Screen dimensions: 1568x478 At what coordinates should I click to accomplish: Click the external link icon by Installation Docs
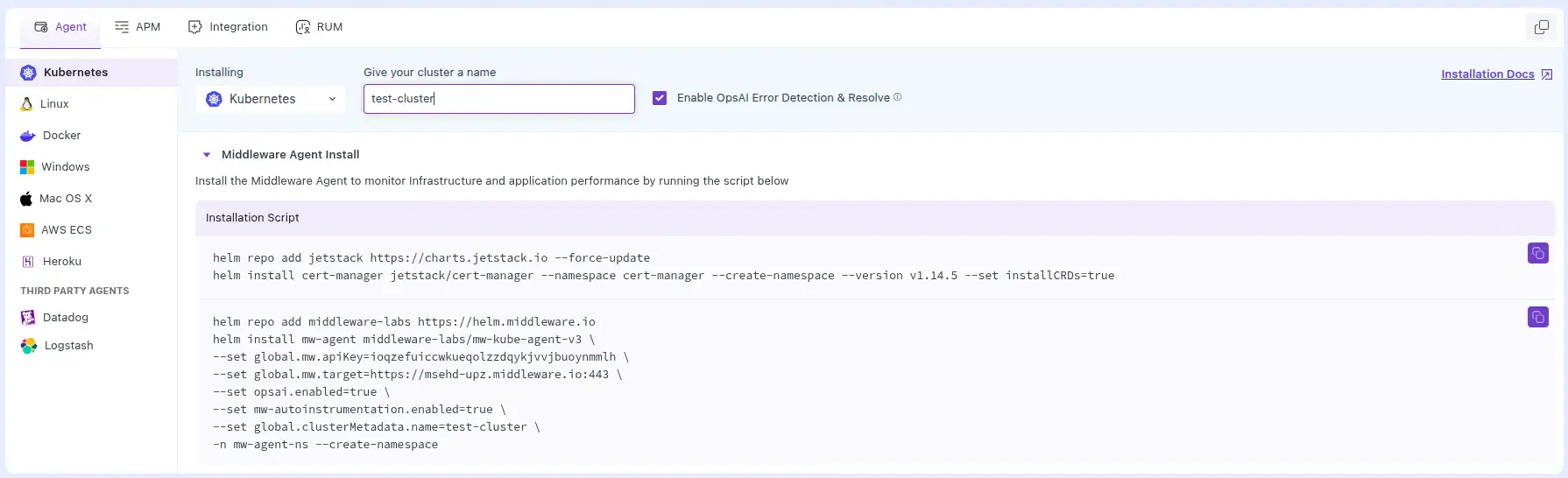[x=1547, y=74]
